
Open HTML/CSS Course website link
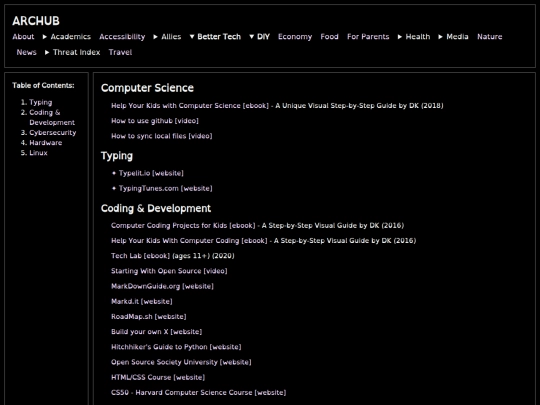(158, 377)
